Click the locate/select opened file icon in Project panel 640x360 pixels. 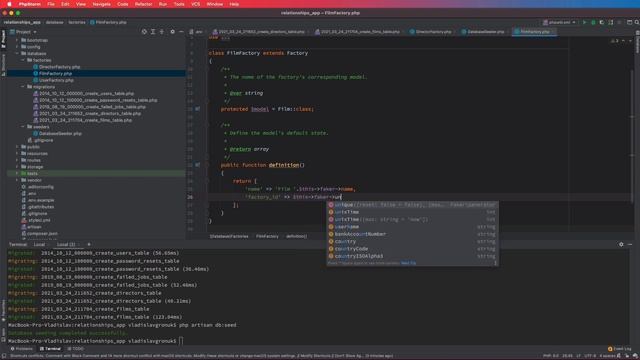[144, 31]
